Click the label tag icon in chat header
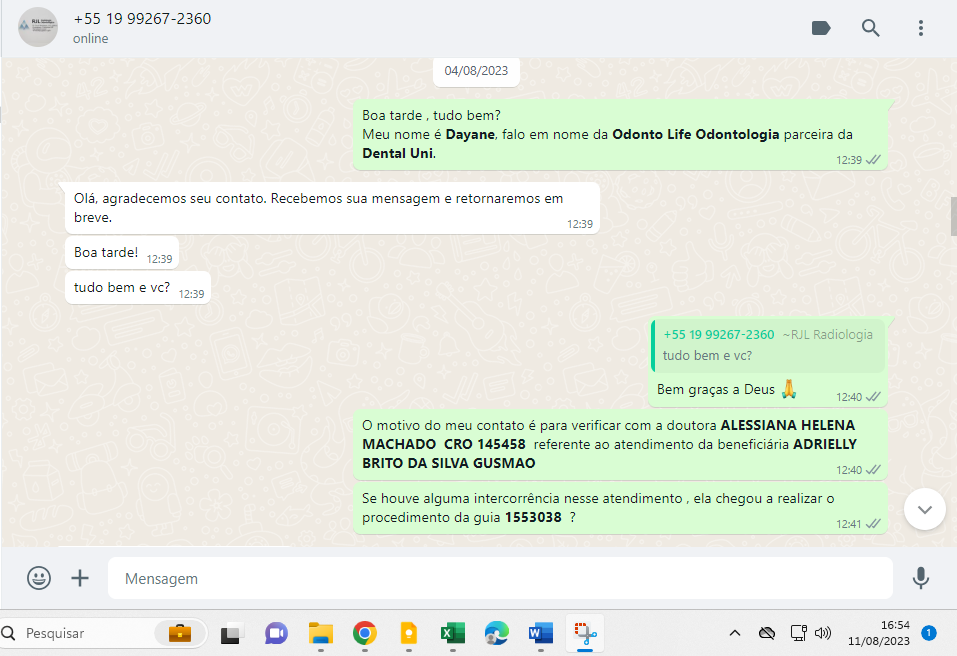This screenshot has height=656, width=957. (x=821, y=28)
